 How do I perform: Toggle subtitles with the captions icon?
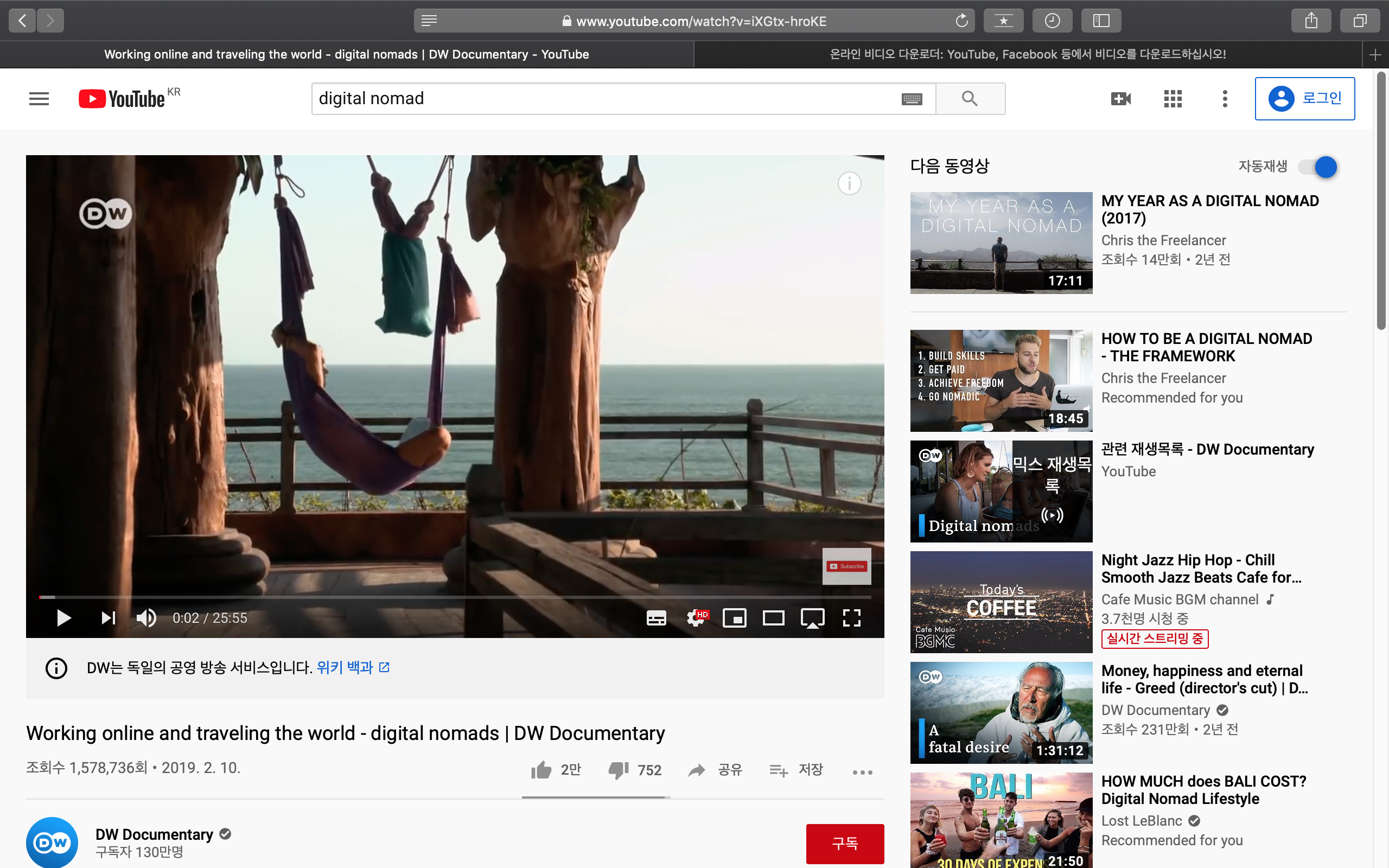pyautogui.click(x=656, y=618)
